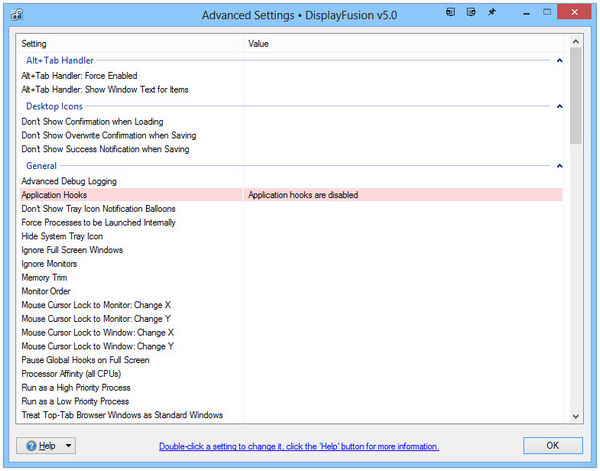Viewport: 600px width, 471px height.
Task: Select the General section heading
Action: tap(41, 166)
